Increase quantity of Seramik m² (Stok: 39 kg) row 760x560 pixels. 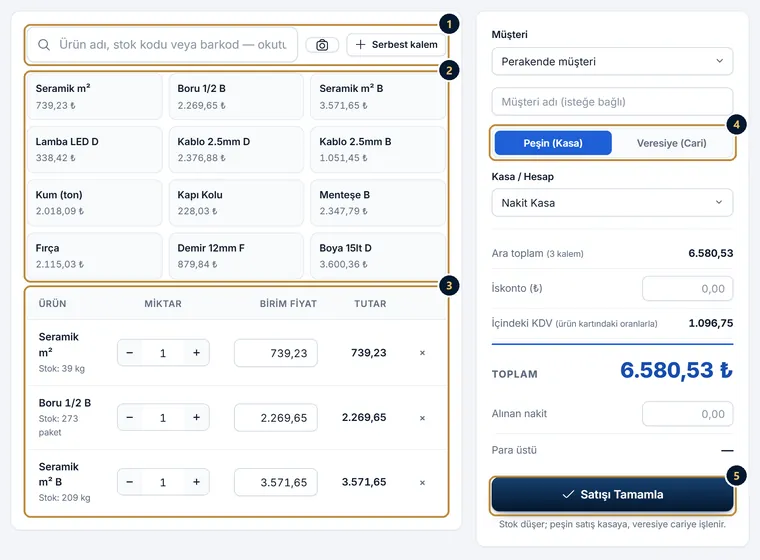click(196, 353)
